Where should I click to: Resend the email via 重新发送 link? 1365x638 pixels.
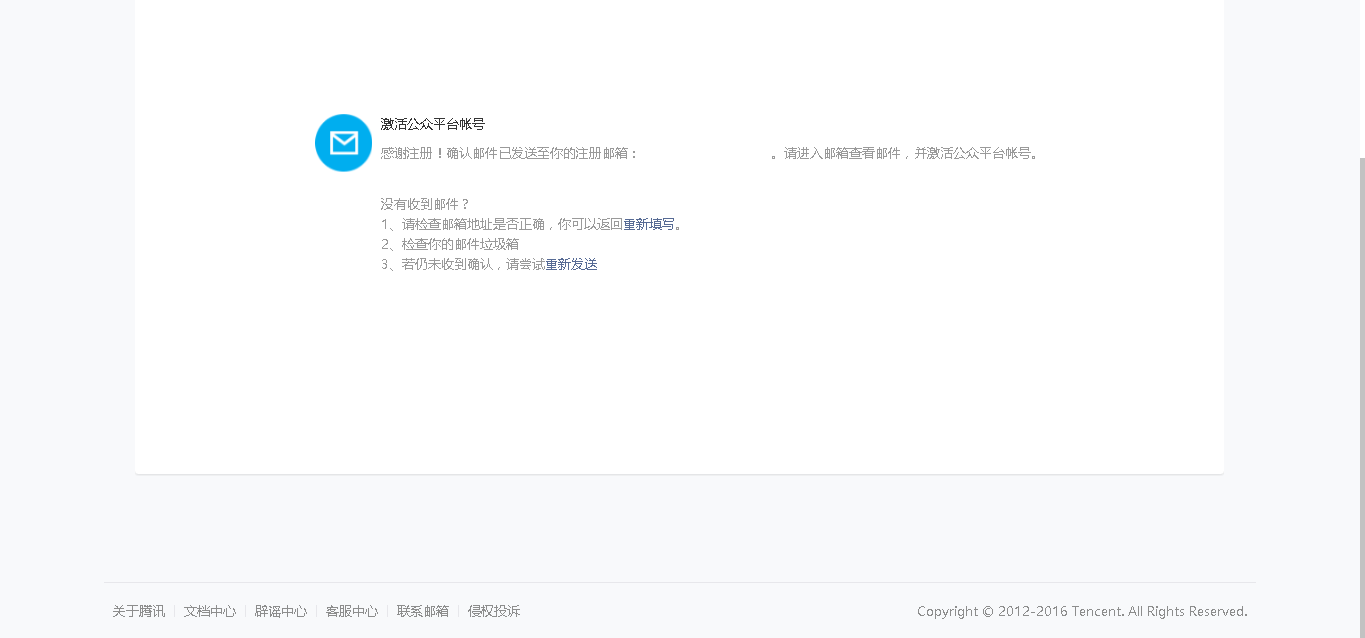(571, 264)
